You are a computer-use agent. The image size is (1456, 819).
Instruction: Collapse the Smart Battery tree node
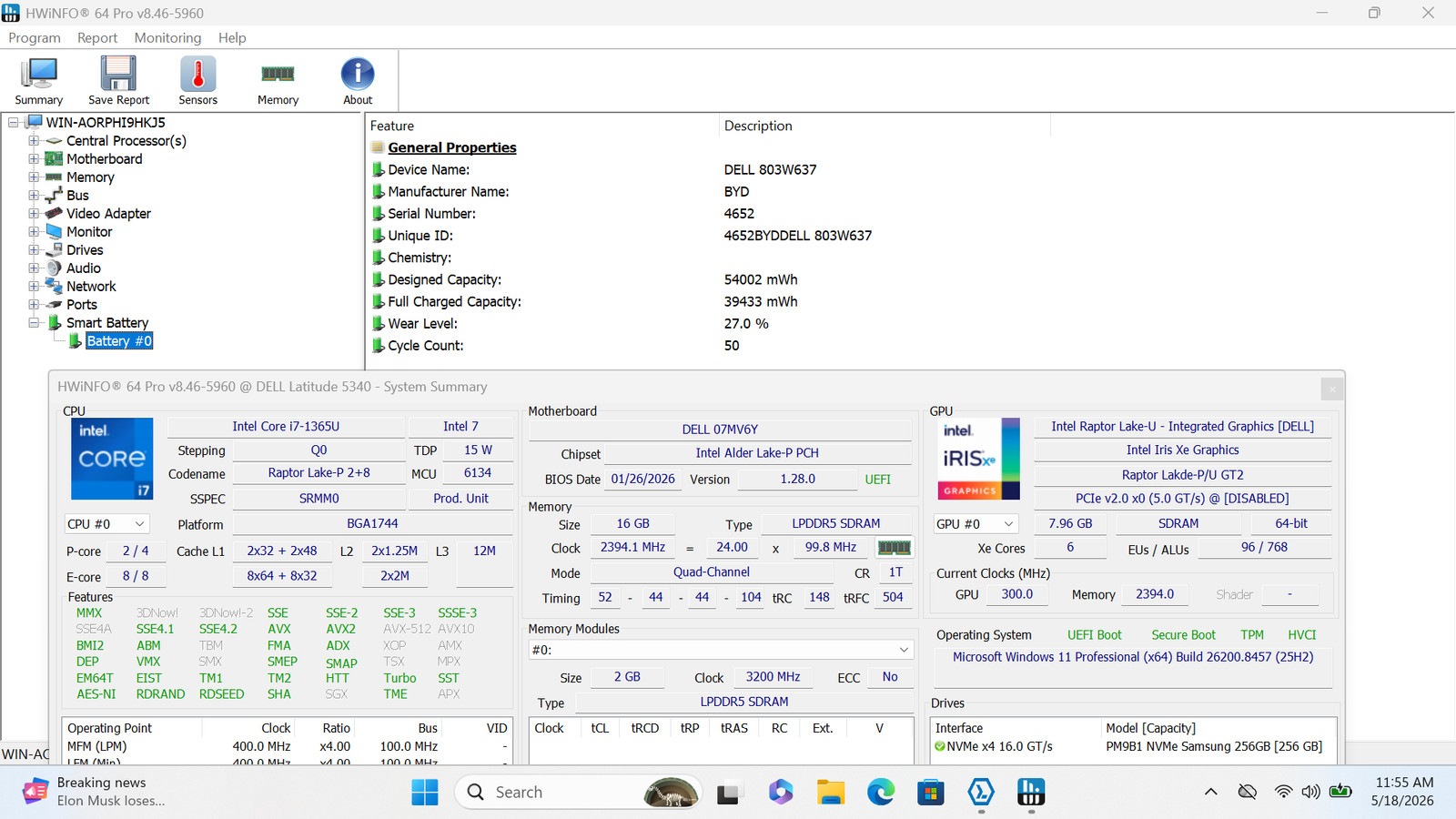(34, 323)
